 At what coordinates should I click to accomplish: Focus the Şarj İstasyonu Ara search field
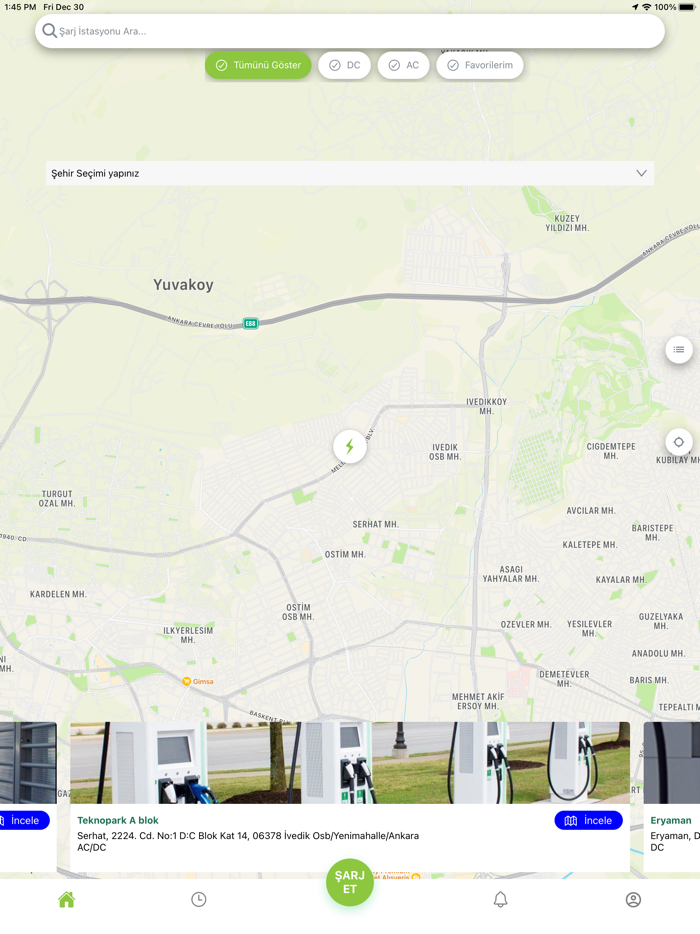pos(350,31)
